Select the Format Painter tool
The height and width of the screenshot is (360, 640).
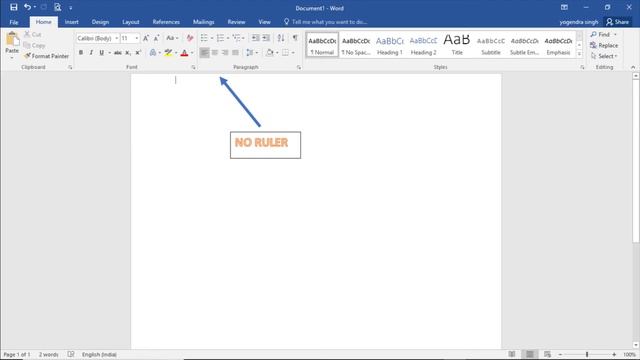tap(46, 56)
